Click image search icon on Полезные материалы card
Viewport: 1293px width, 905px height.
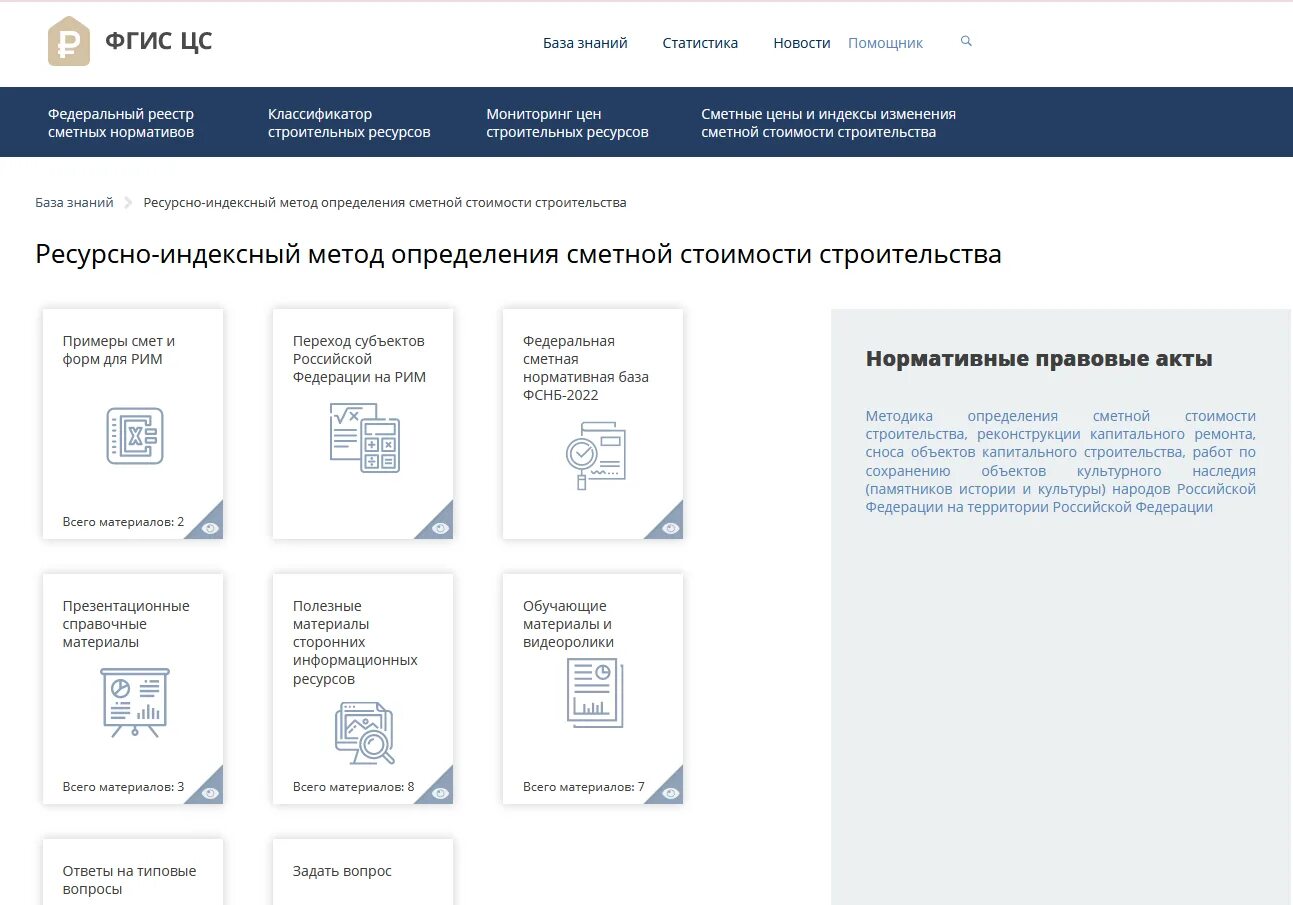click(365, 733)
